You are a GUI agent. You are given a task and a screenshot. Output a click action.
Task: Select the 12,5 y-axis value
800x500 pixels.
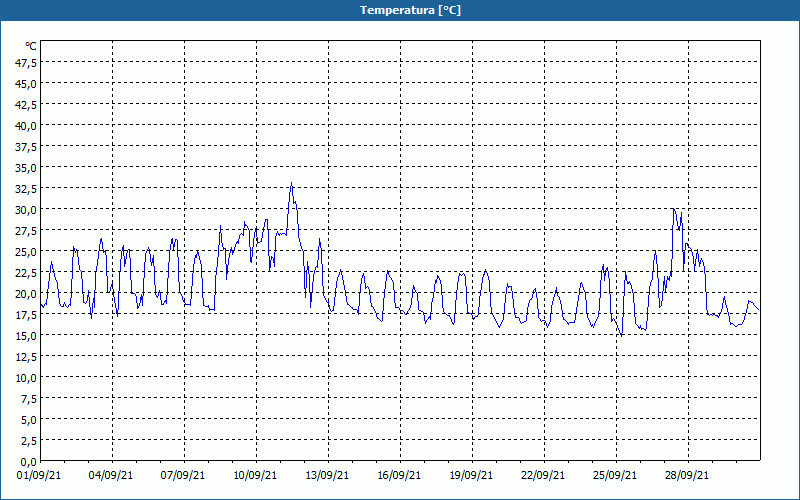pyautogui.click(x=27, y=357)
